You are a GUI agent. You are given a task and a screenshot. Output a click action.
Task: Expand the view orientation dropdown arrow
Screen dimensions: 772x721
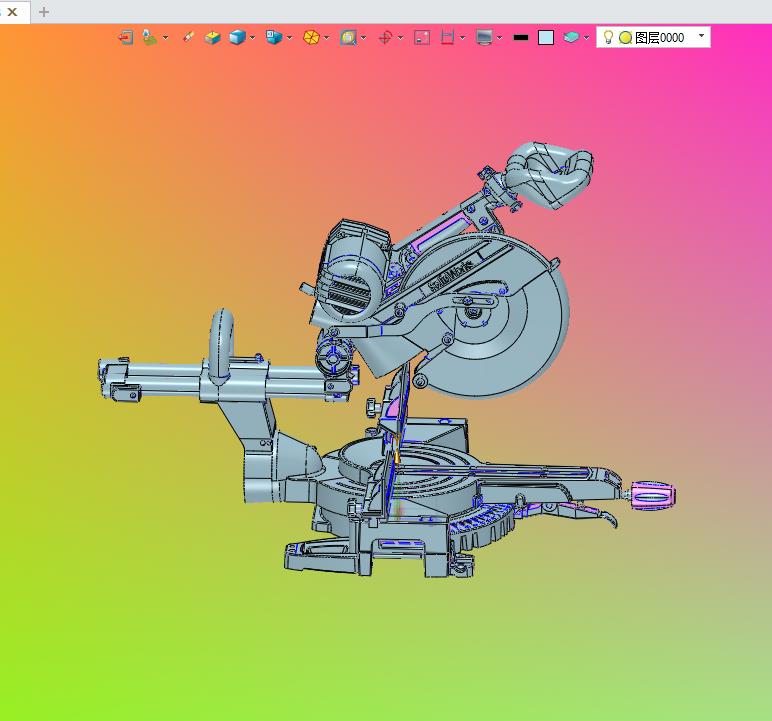pos(290,37)
